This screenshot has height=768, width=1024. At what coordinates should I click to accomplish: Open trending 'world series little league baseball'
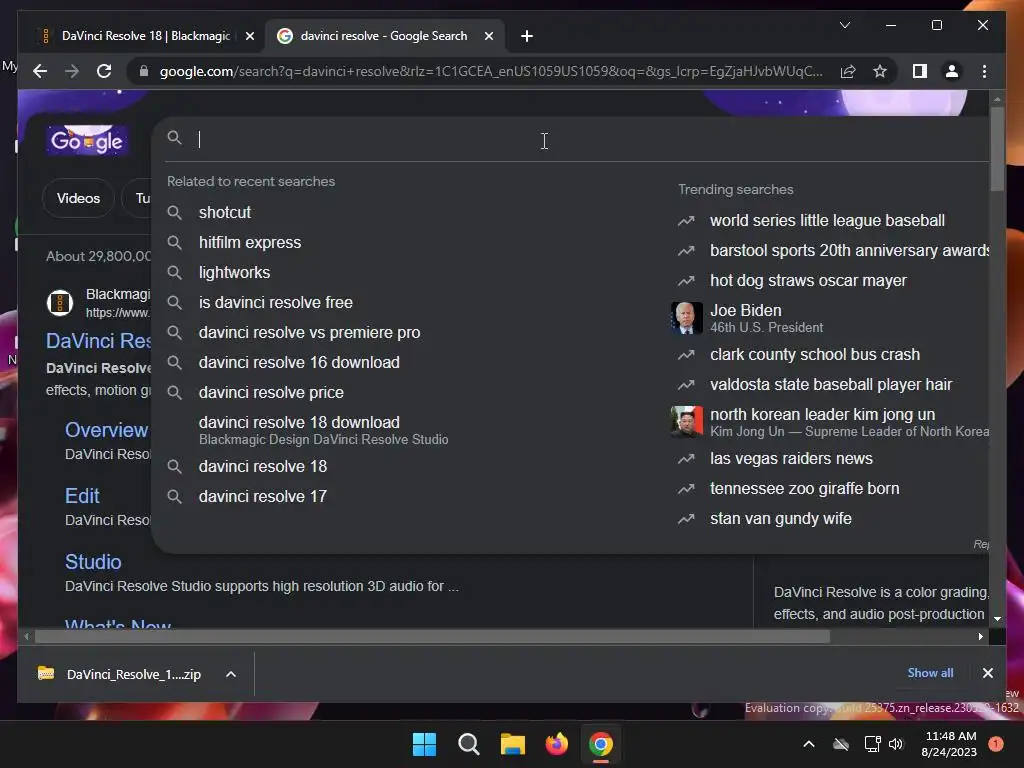click(827, 221)
